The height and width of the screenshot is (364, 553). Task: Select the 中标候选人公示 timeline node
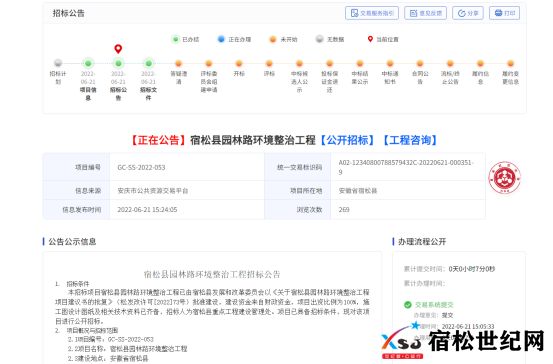point(299,63)
